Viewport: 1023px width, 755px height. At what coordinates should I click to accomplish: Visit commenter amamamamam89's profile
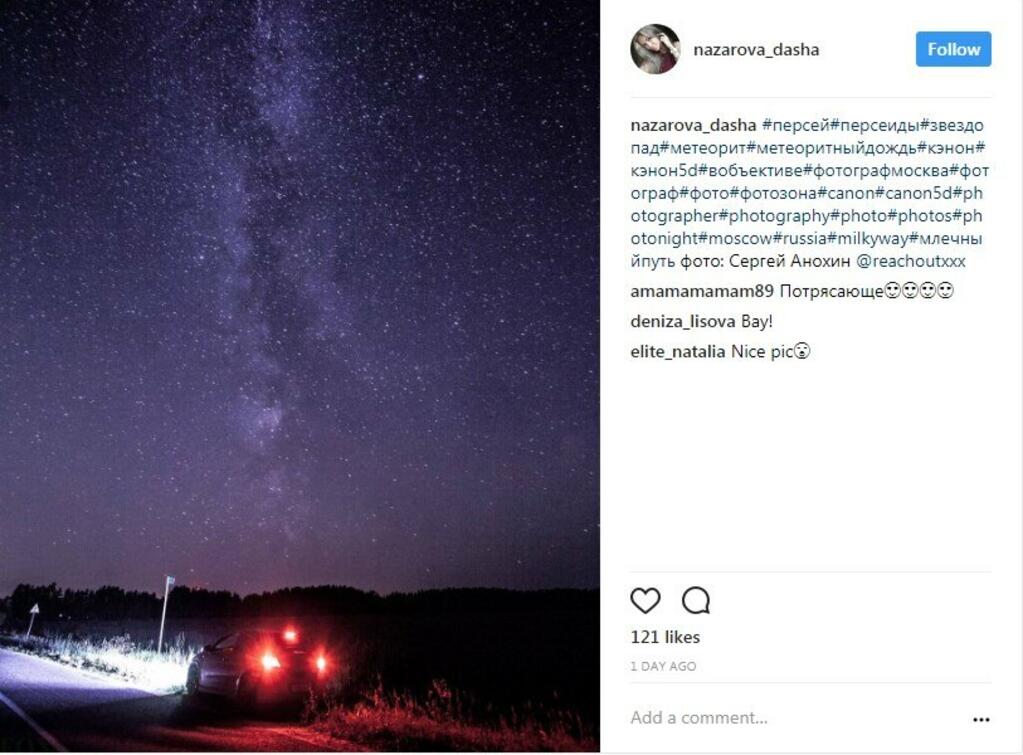pyautogui.click(x=701, y=291)
